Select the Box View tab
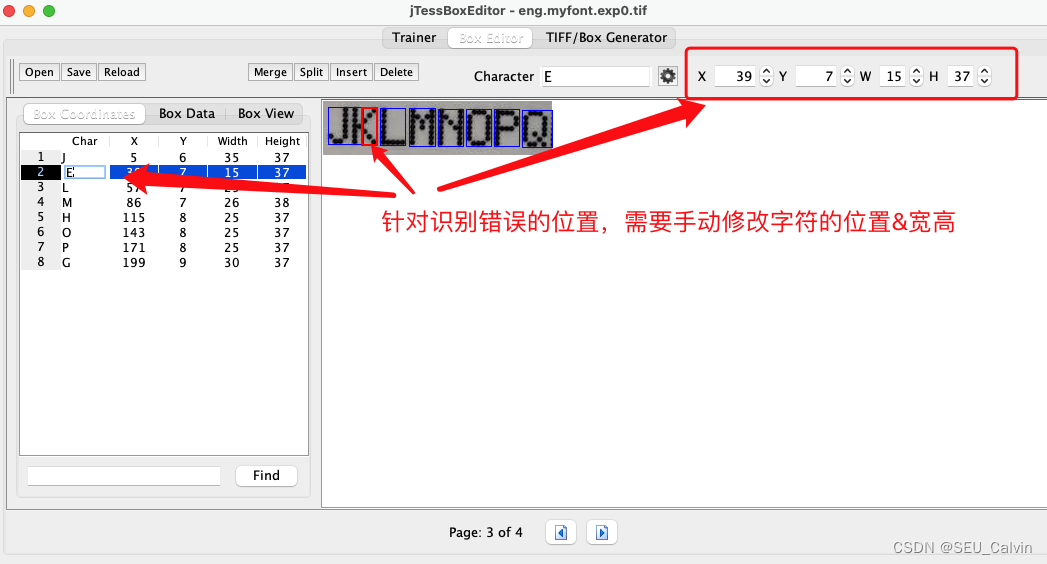The height and width of the screenshot is (564, 1047). tap(266, 114)
